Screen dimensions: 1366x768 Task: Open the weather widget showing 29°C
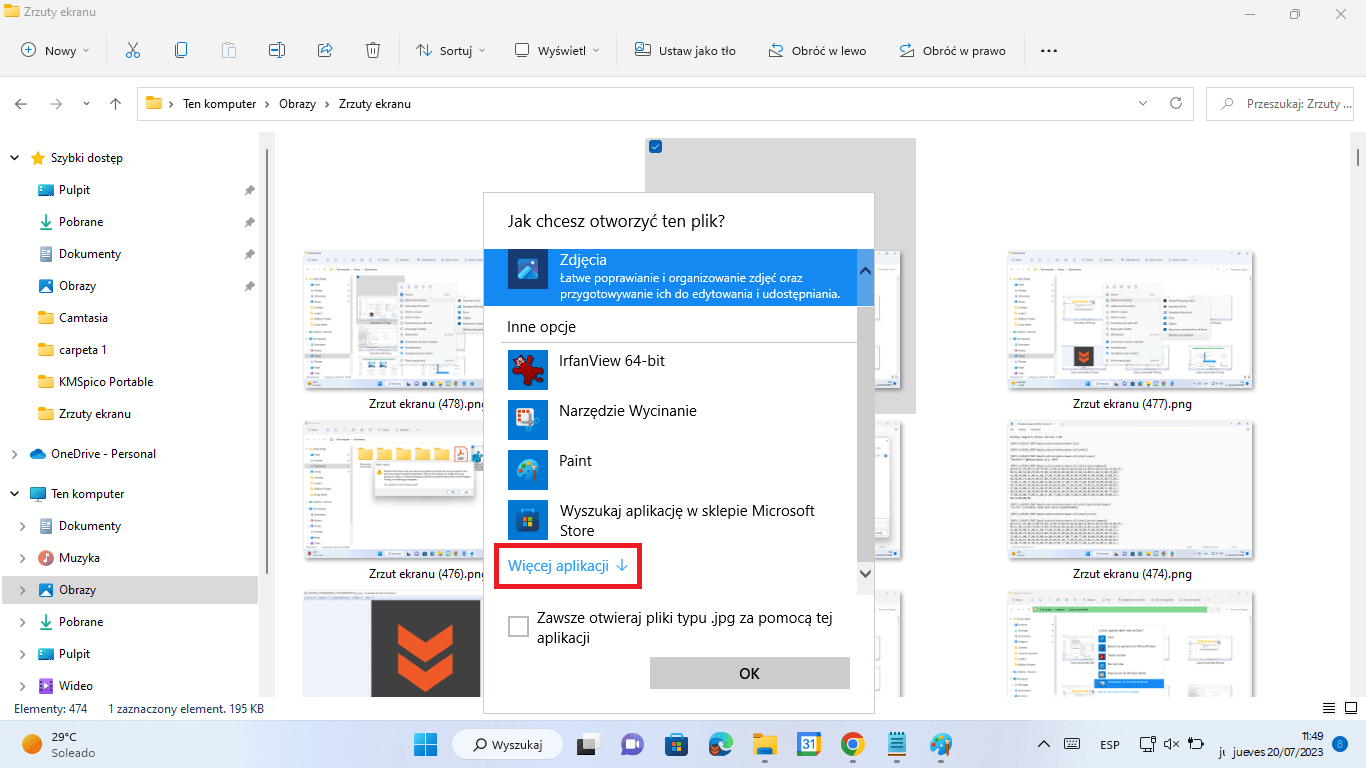click(x=58, y=744)
